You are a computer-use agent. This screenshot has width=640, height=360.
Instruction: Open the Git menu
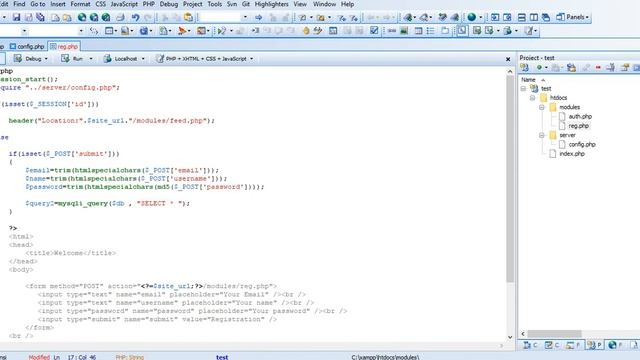(246, 4)
